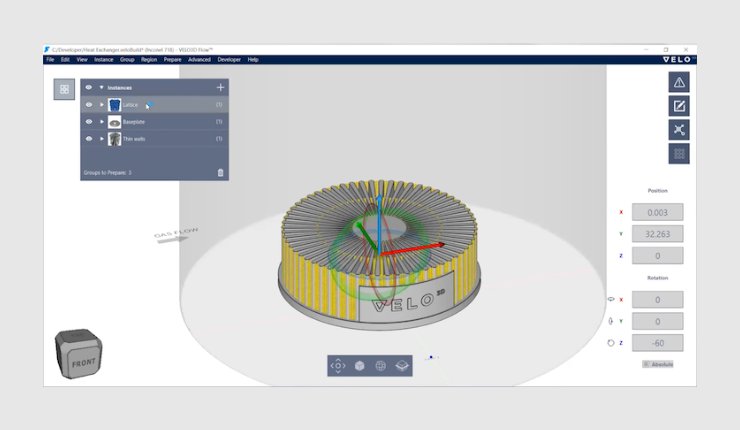Click 'Groups to Prepare: 3' text
This screenshot has height=430, width=740.
(x=108, y=173)
